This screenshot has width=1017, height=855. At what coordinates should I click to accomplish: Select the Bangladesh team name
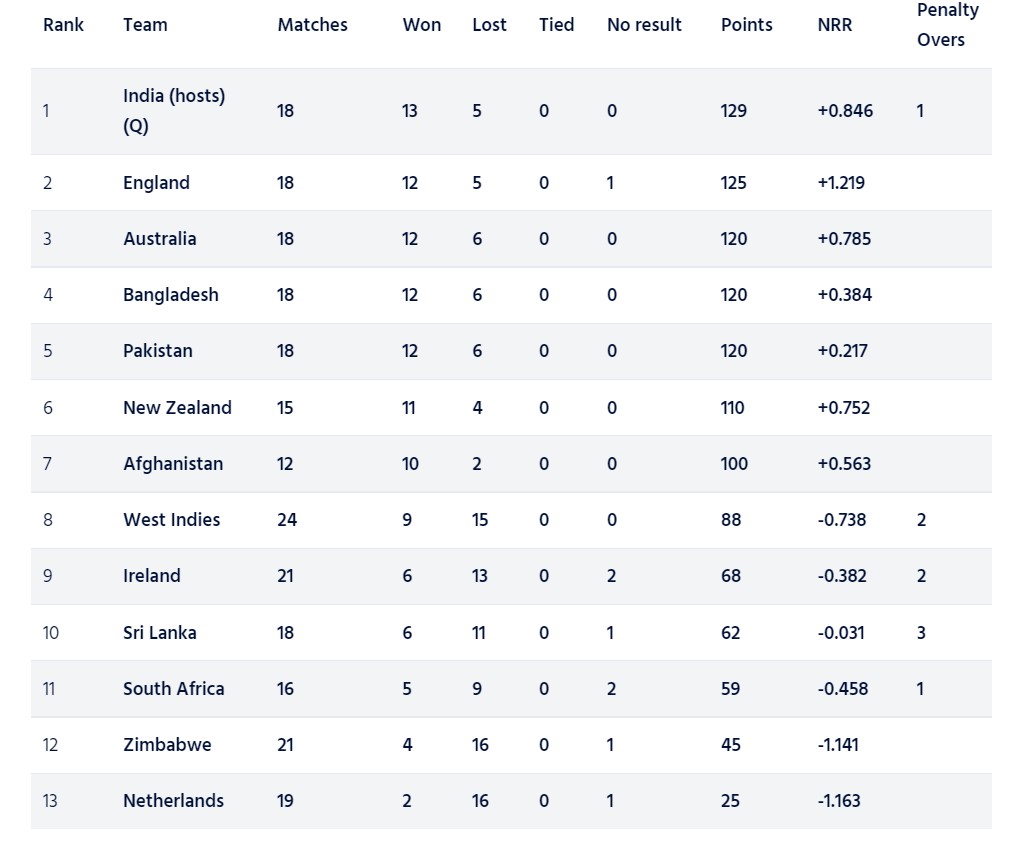pos(171,295)
